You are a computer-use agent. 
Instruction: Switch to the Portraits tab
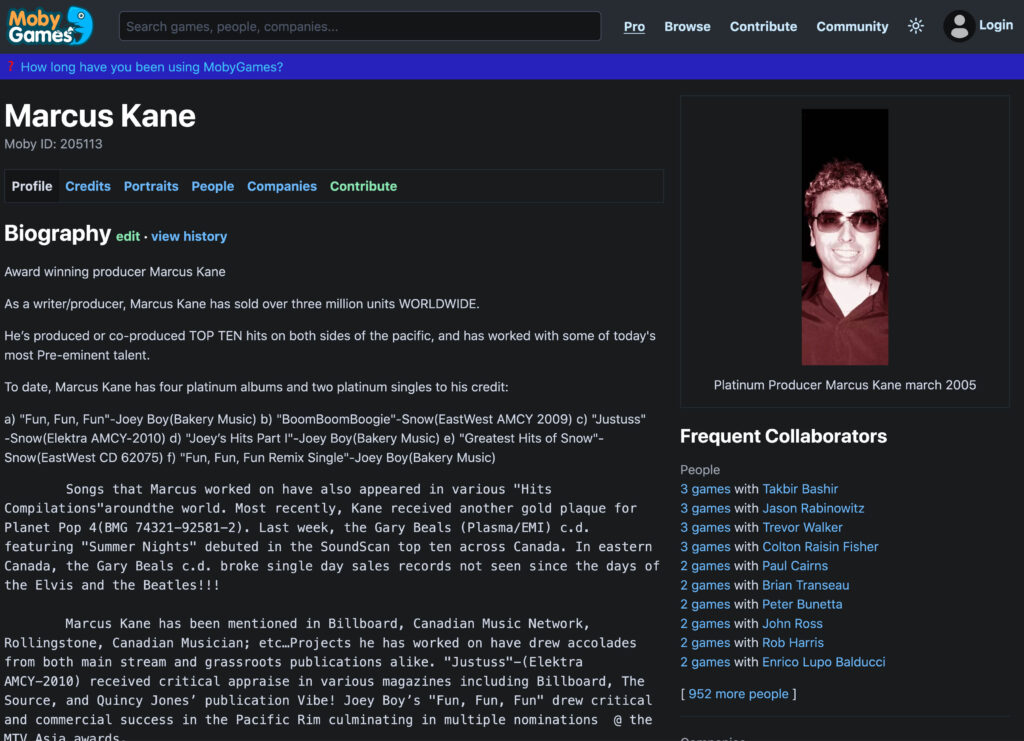click(x=151, y=186)
